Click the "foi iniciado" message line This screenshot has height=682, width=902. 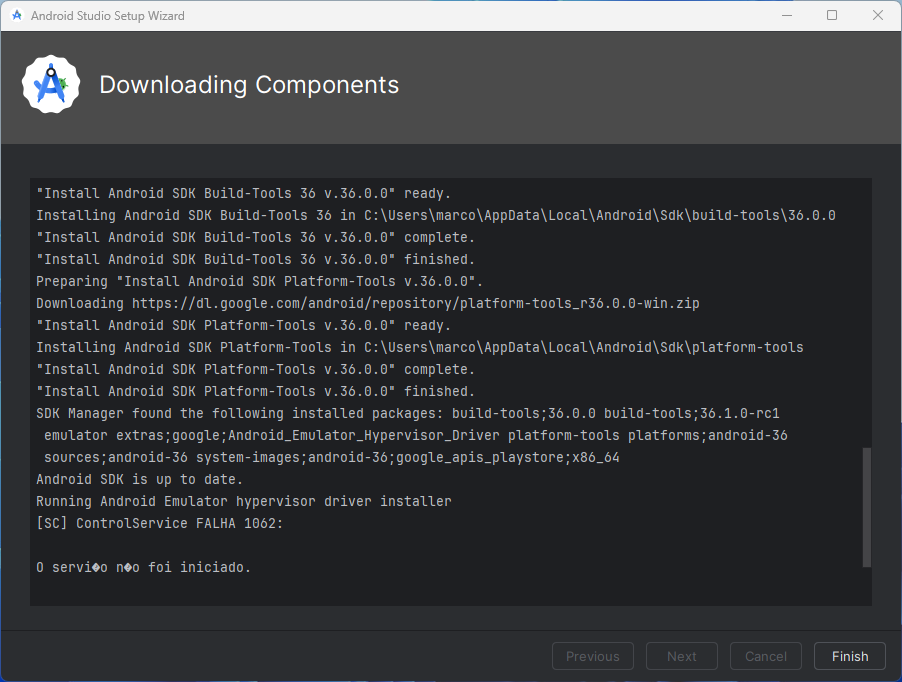click(x=143, y=567)
